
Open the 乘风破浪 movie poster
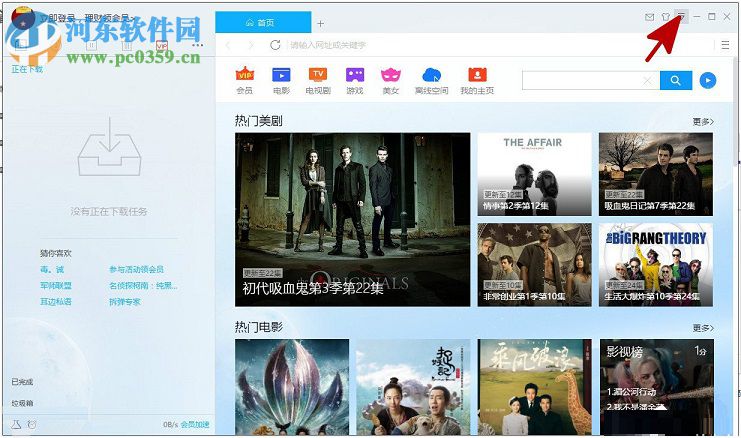(x=534, y=387)
